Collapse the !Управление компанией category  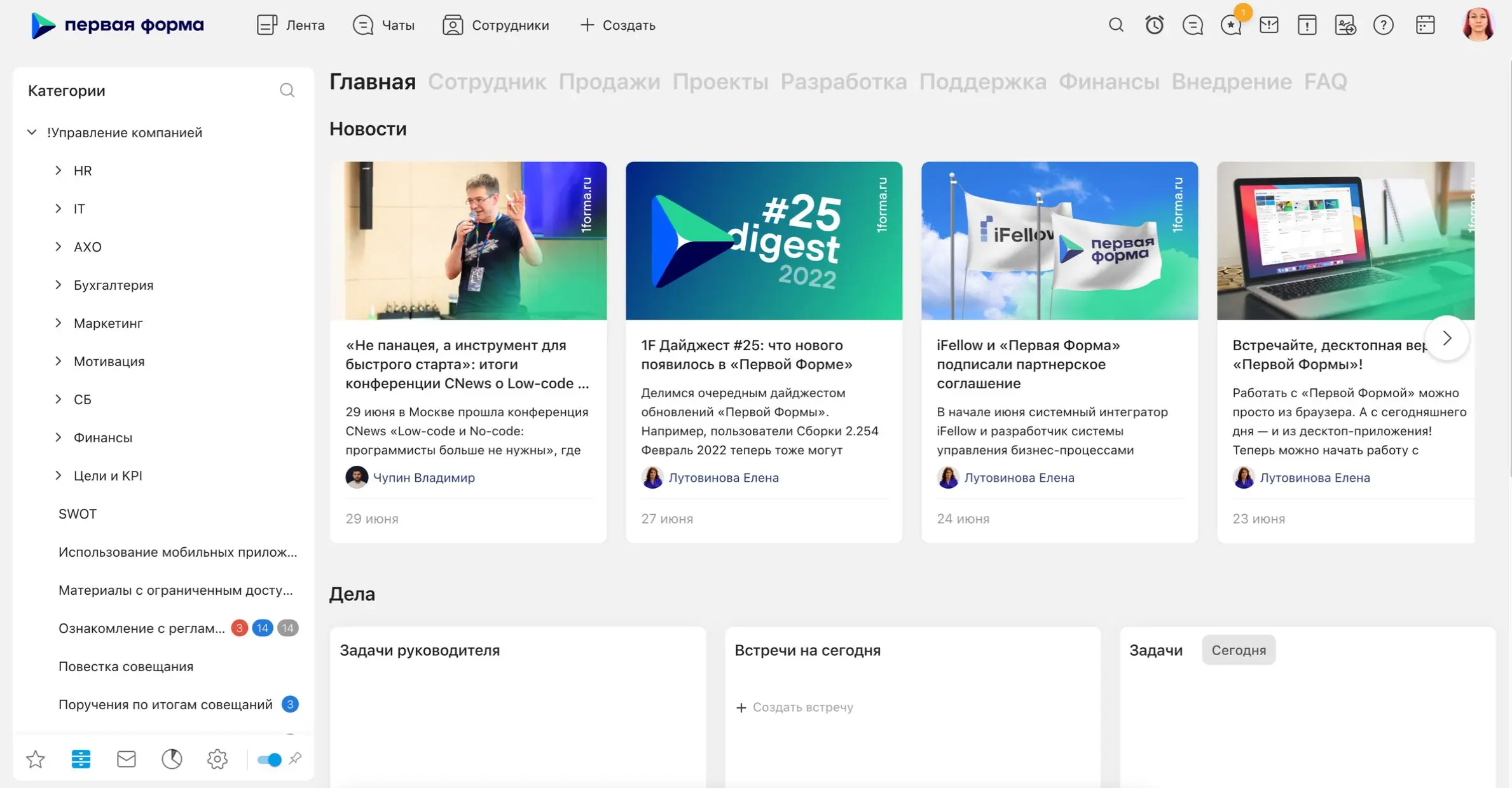click(x=32, y=132)
